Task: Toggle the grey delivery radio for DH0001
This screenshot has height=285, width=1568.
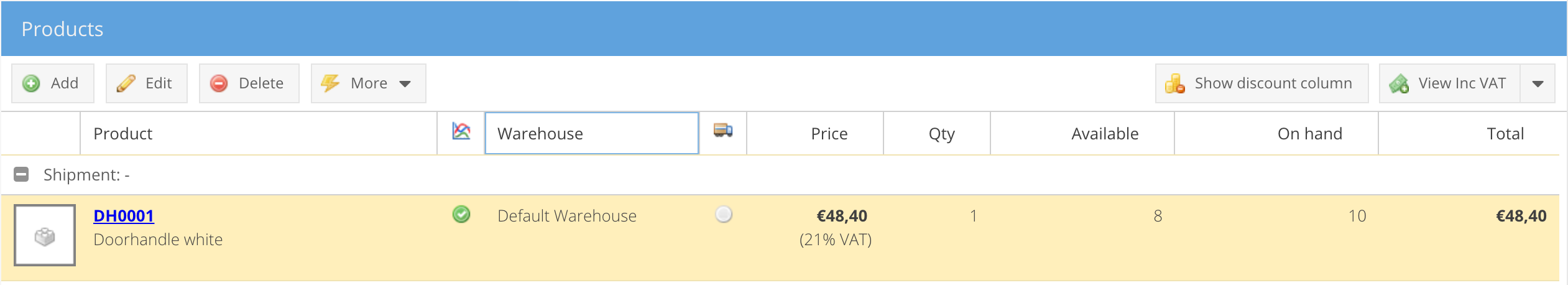Action: [x=724, y=215]
